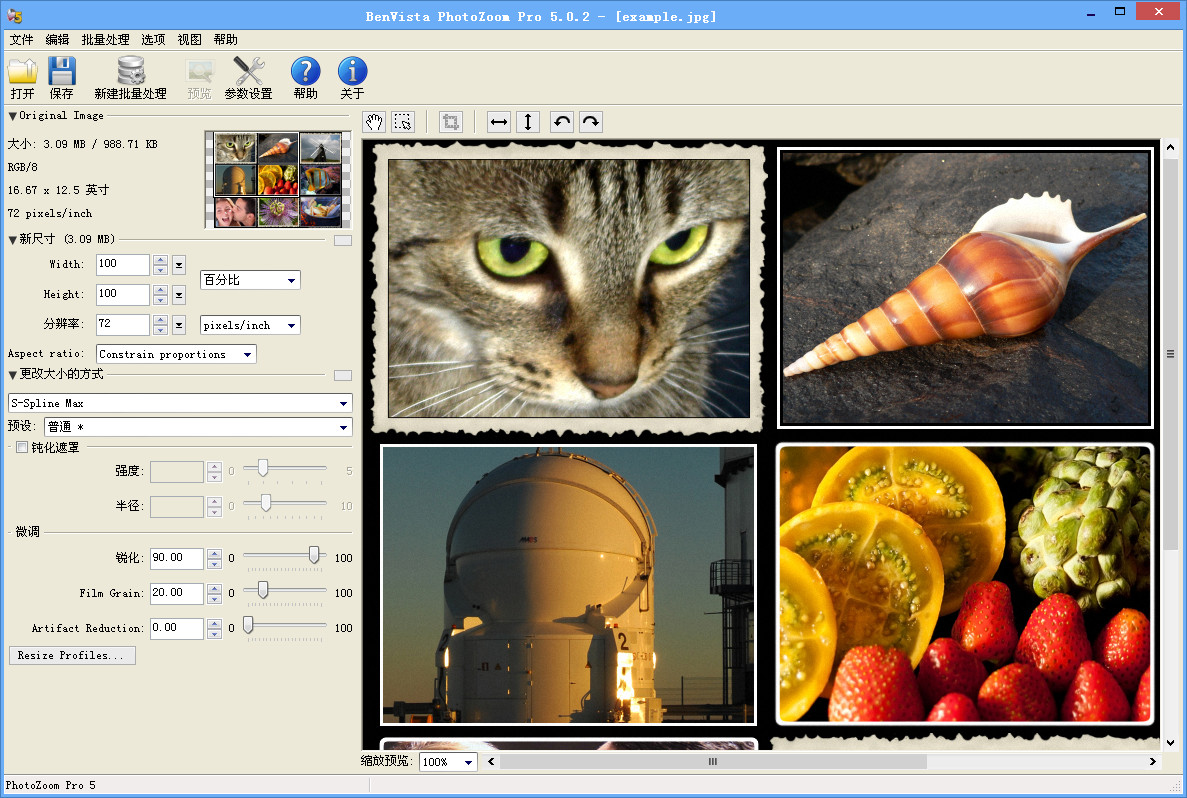Click the 锐化 spinner arrows

[214, 559]
